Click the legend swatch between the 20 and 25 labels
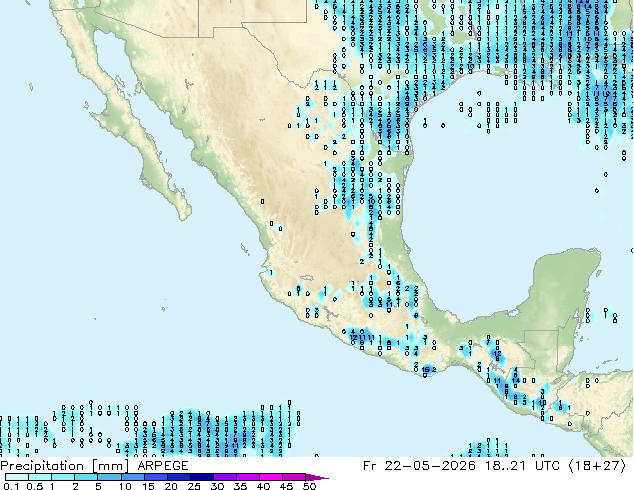Viewport: 634px width, 490px height. click(179, 477)
